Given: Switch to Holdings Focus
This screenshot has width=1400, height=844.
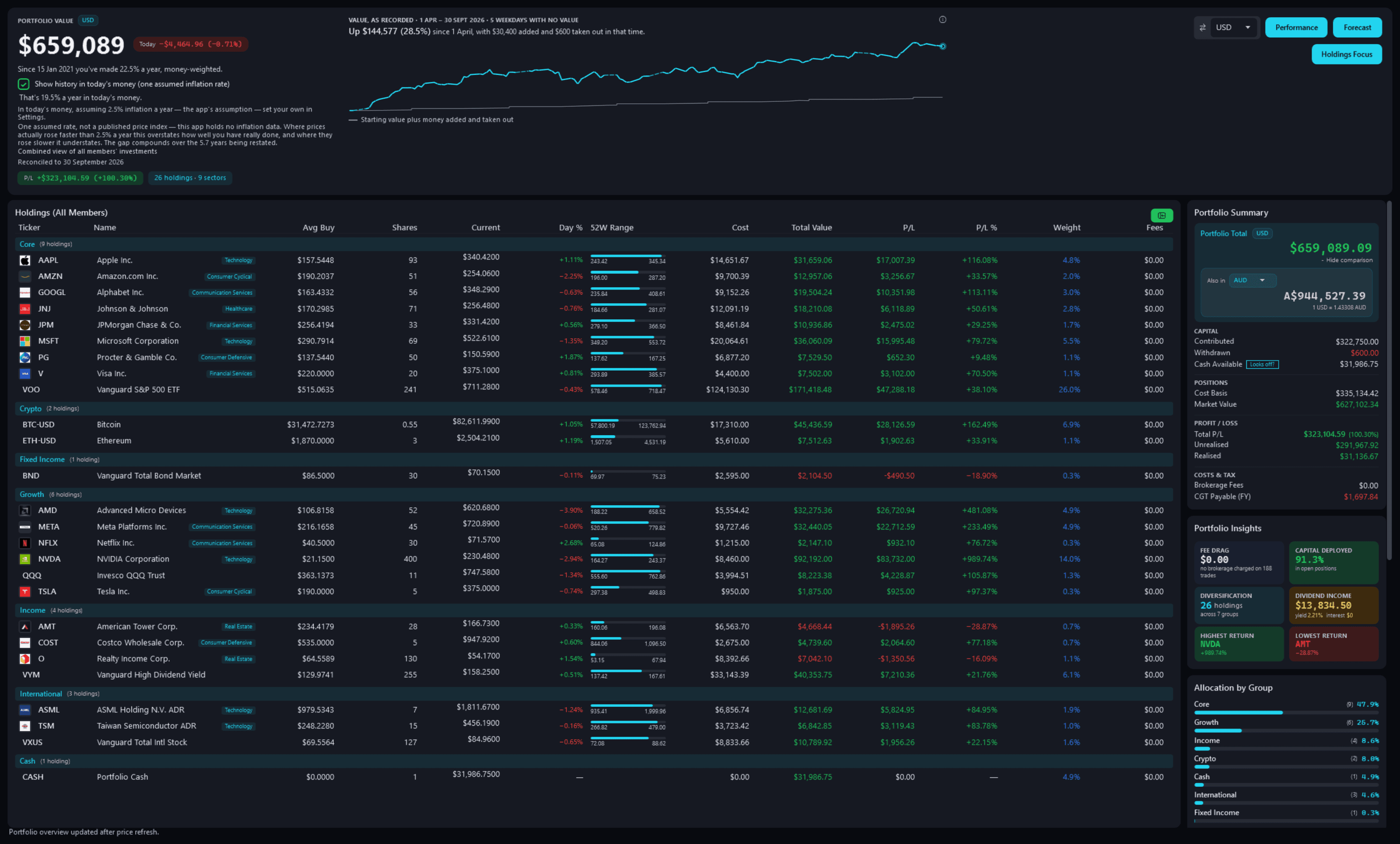Looking at the screenshot, I should [x=1346, y=54].
